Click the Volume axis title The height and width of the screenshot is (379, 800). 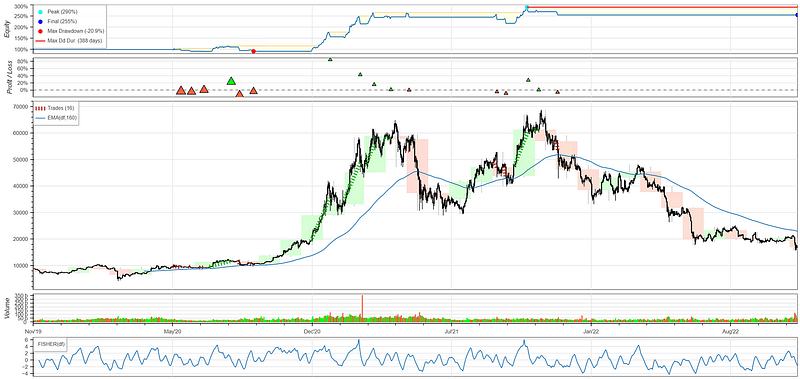(x=6, y=309)
